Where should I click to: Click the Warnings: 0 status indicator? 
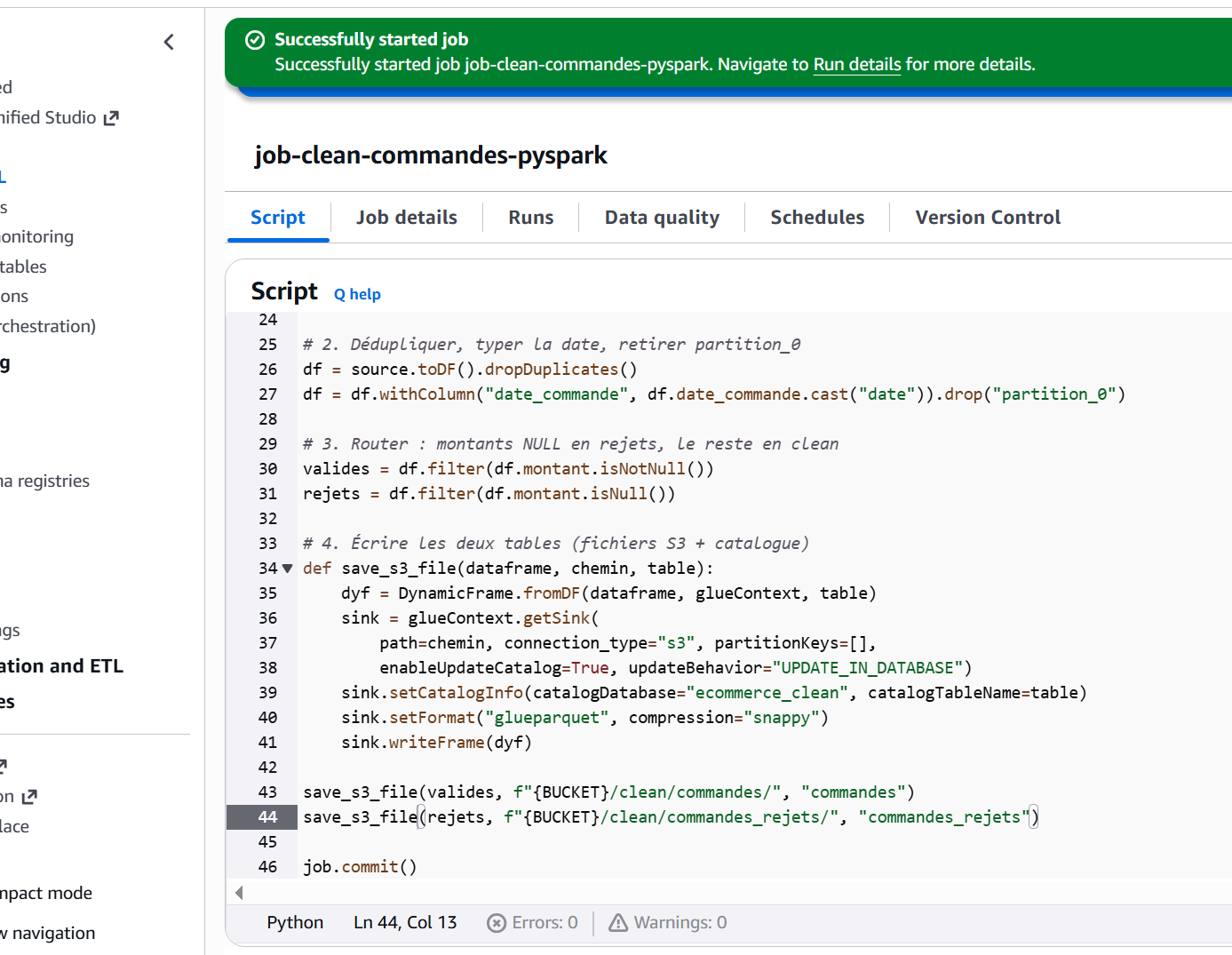pos(667,923)
